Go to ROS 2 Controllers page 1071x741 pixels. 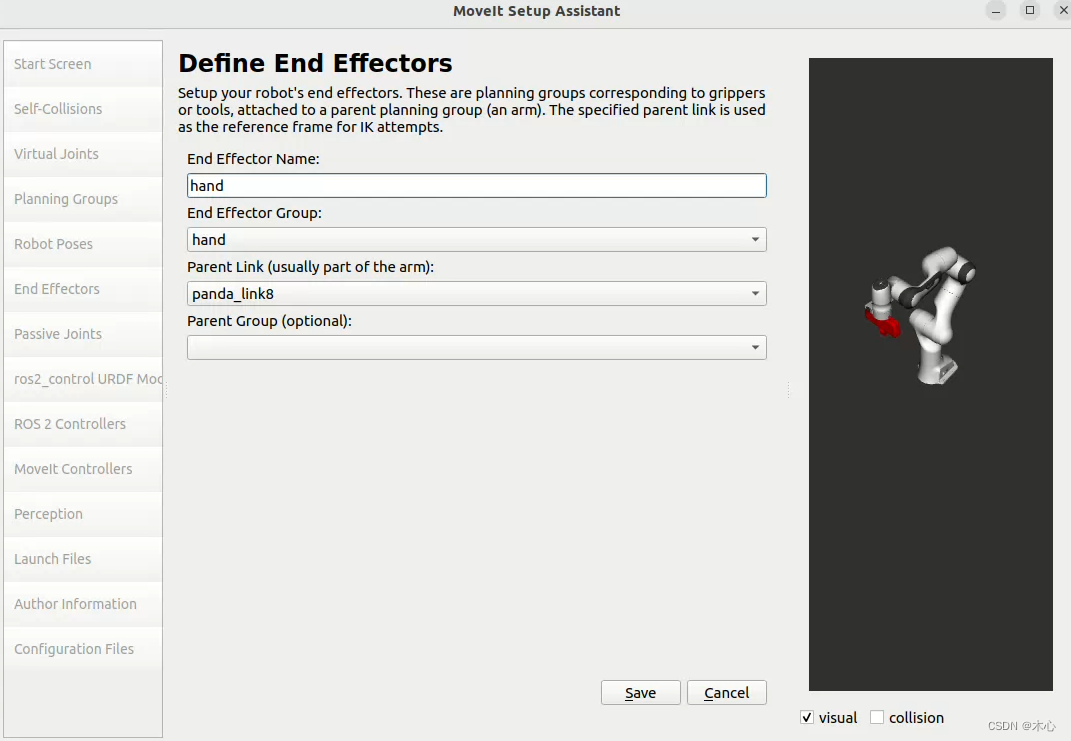[83, 425]
